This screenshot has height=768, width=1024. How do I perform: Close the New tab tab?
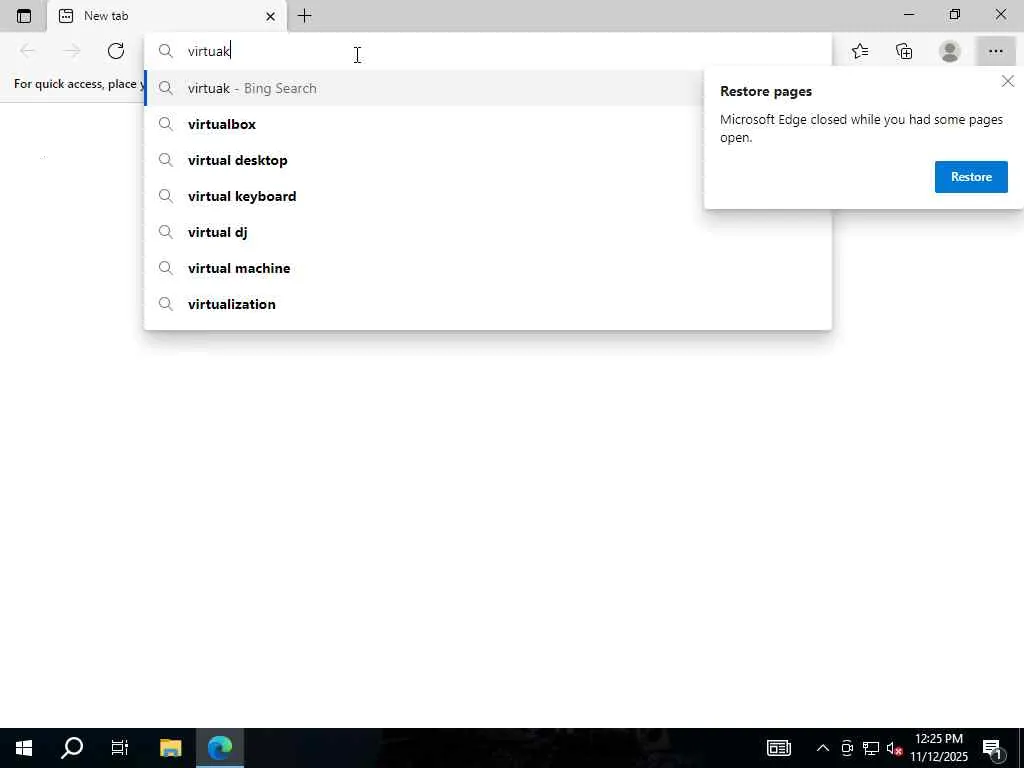coord(270,16)
